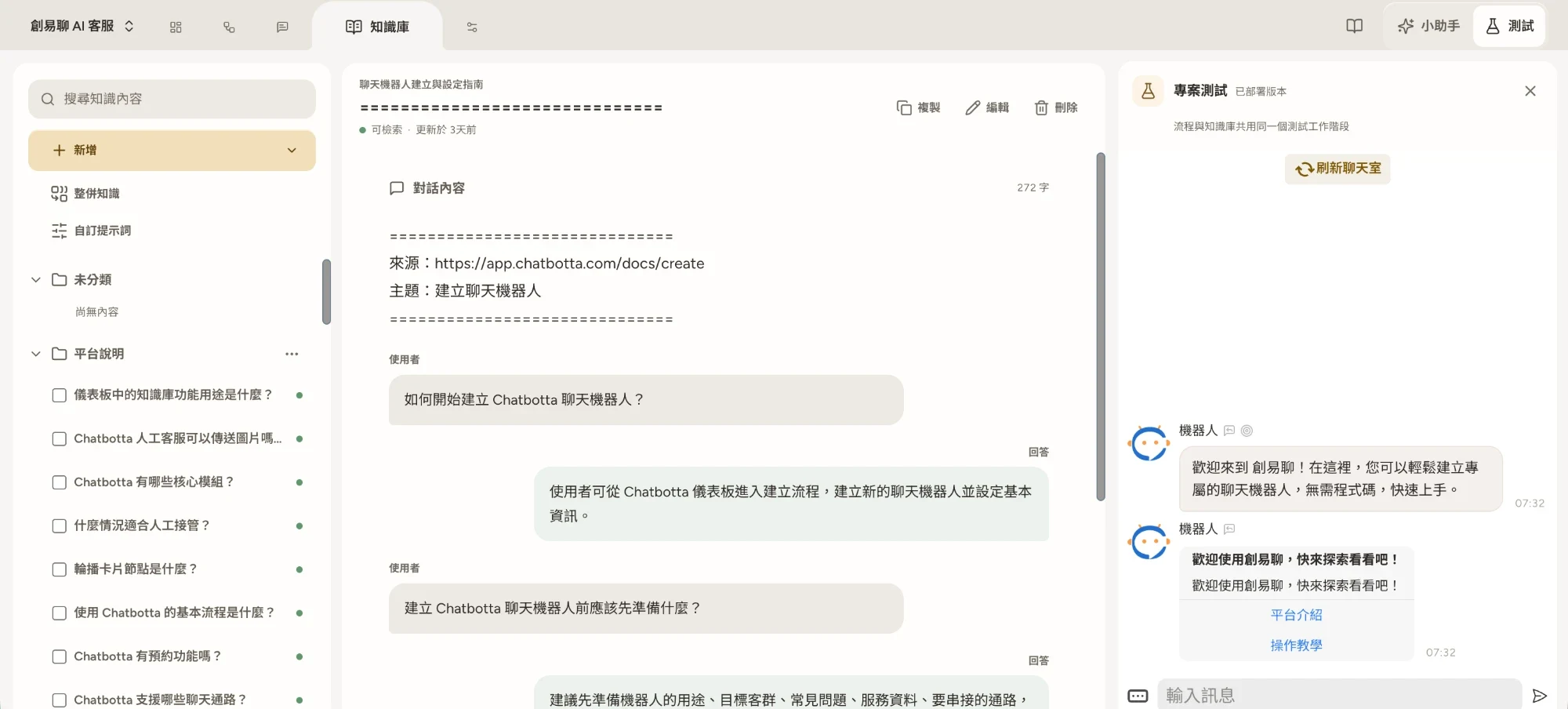The height and width of the screenshot is (709, 1568).
Task: Open the dashboard grid icon tab
Action: [x=176, y=27]
